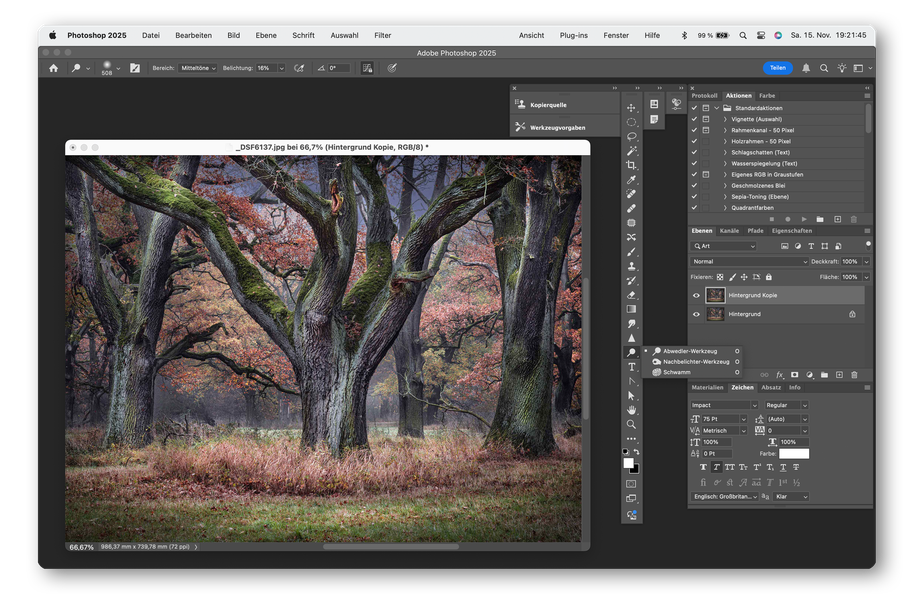The image size is (910, 601).
Task: Open the Deckkraft opacity dropdown arrow
Action: click(866, 262)
